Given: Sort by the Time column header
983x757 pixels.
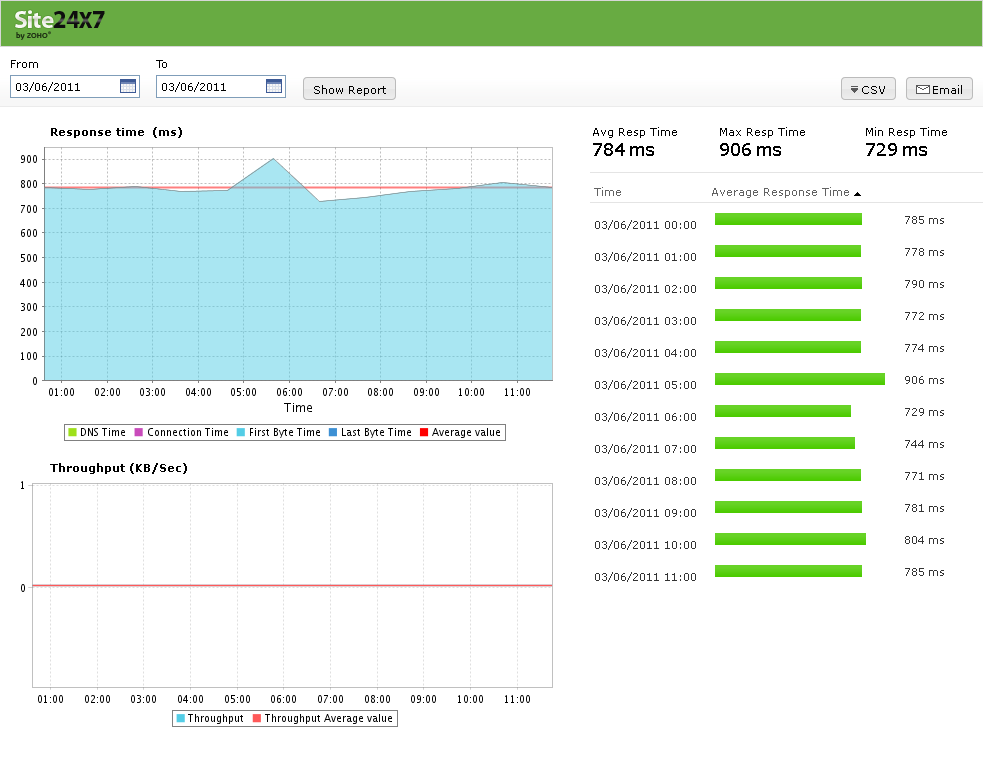Looking at the screenshot, I should [608, 192].
